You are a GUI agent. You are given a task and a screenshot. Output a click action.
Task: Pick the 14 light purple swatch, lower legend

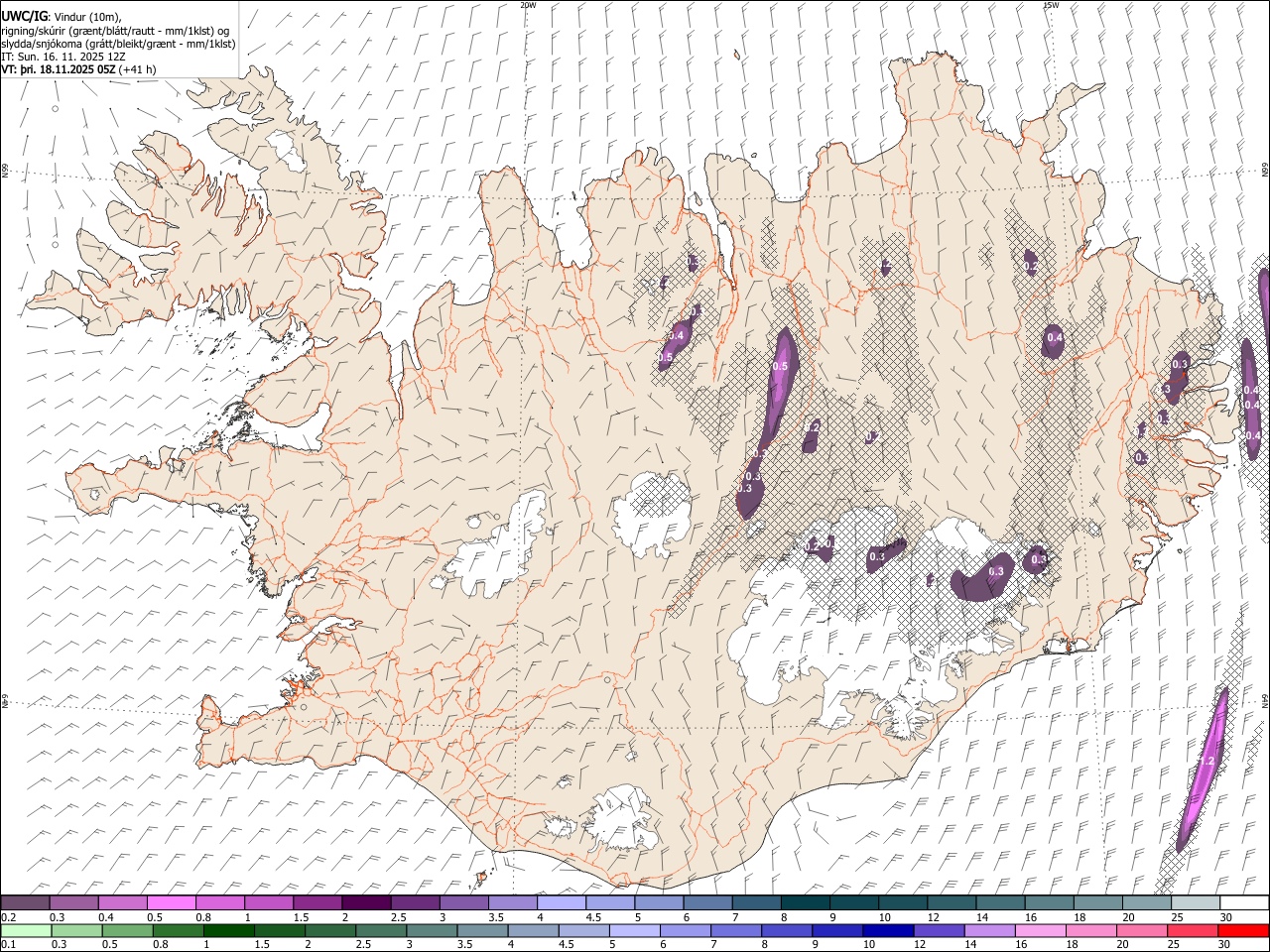(988, 930)
